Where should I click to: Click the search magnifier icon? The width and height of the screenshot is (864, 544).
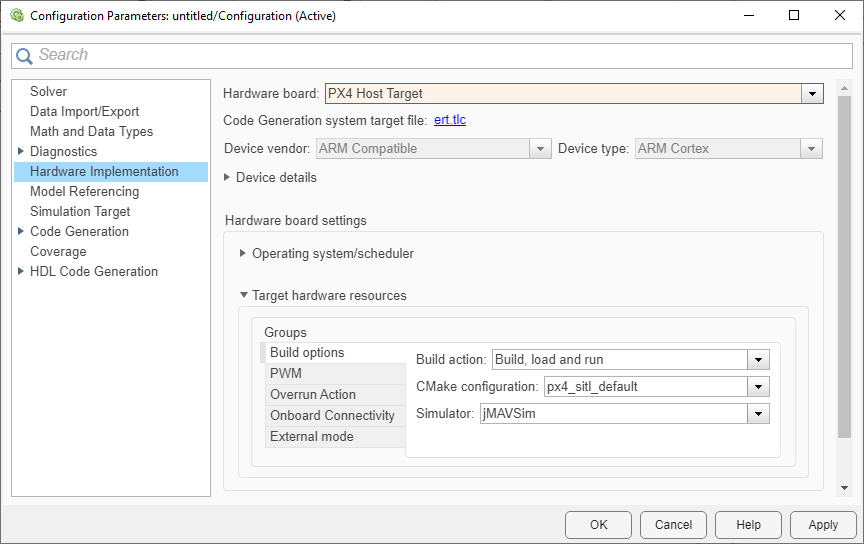coord(24,56)
